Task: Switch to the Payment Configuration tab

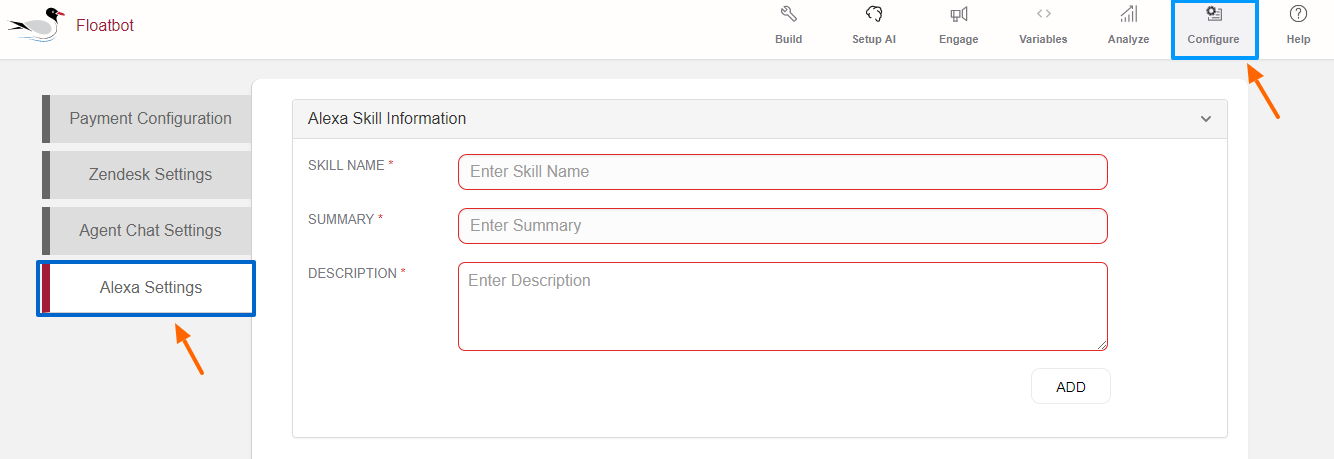Action: [x=150, y=119]
